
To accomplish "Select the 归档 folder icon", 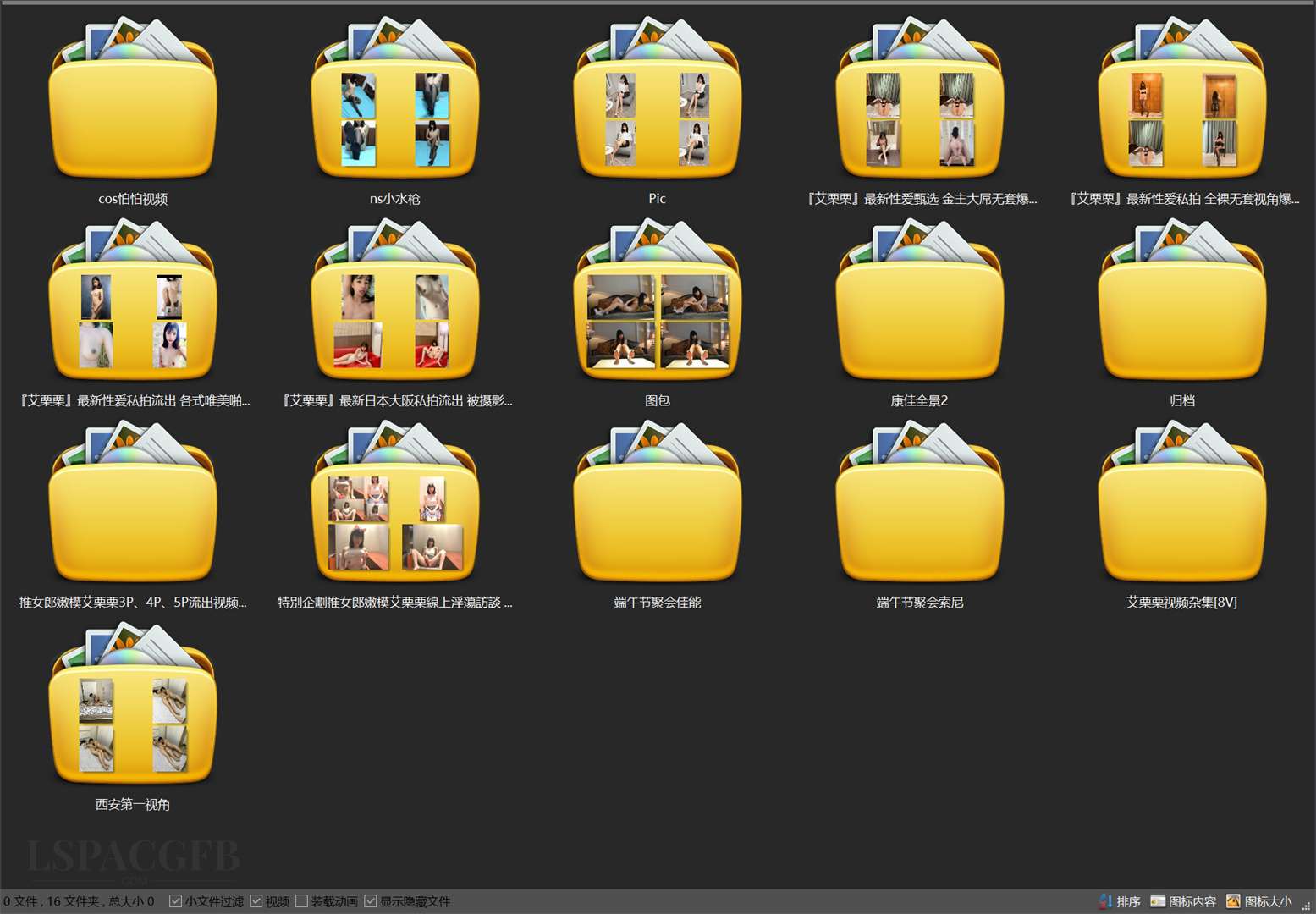I will click(x=1181, y=311).
